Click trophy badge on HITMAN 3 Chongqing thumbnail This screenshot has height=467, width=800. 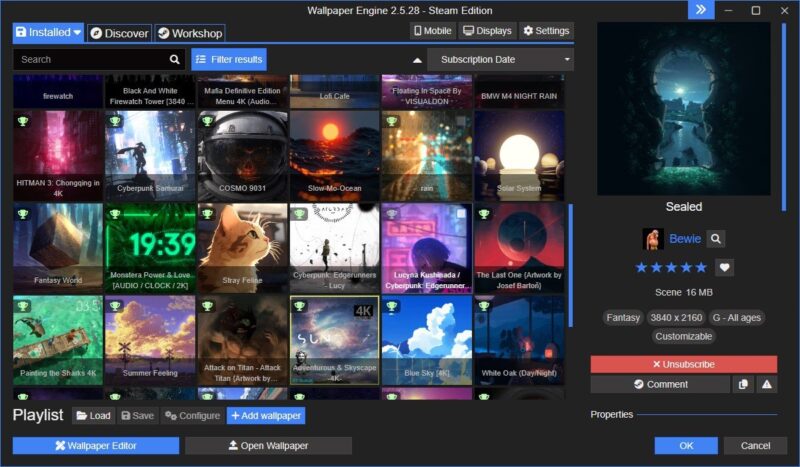click(x=23, y=121)
